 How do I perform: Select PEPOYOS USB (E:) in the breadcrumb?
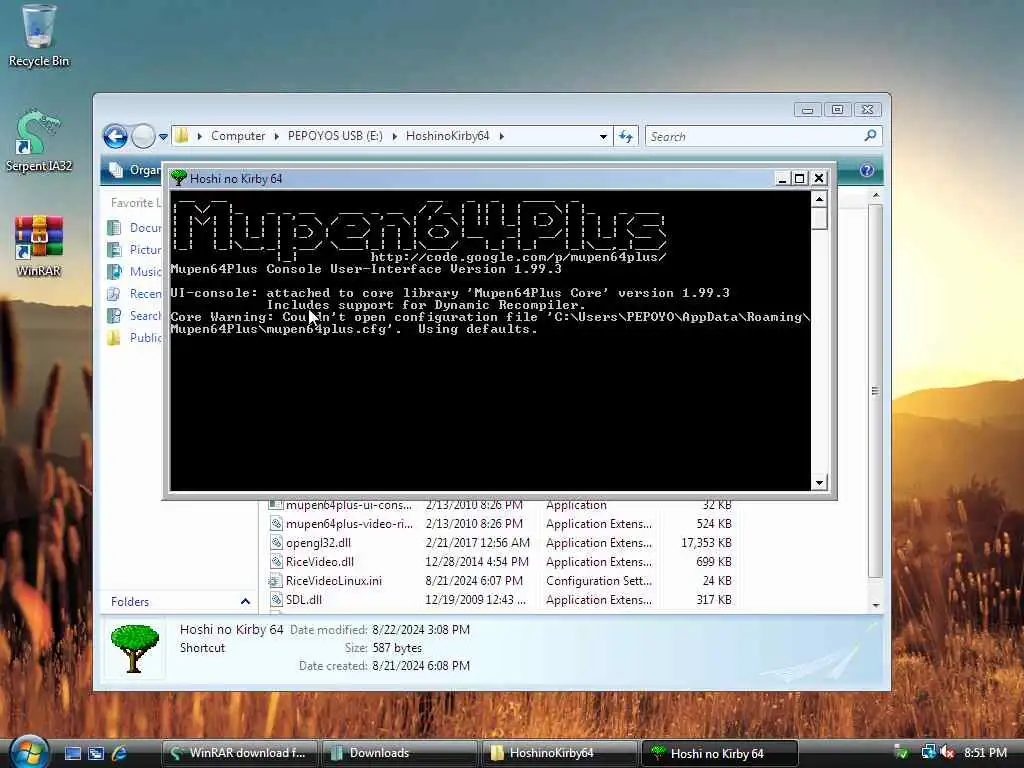pos(335,136)
